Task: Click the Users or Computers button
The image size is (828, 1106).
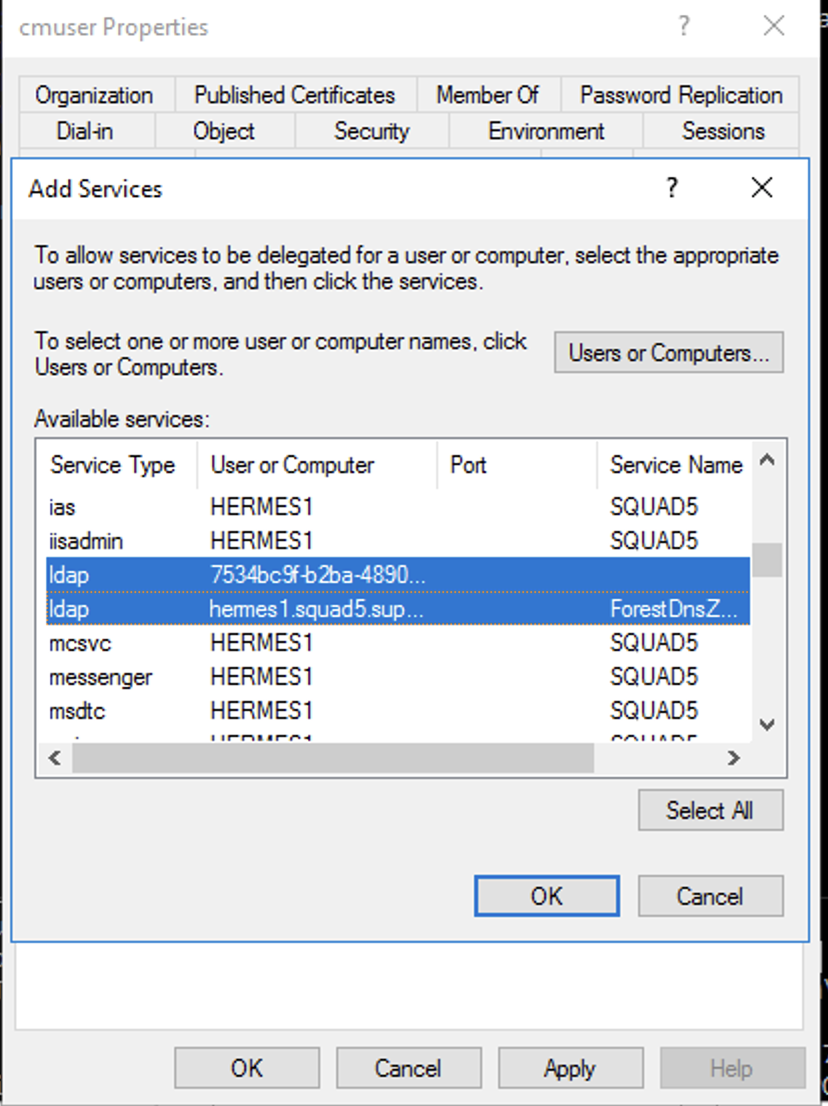Action: (x=668, y=352)
